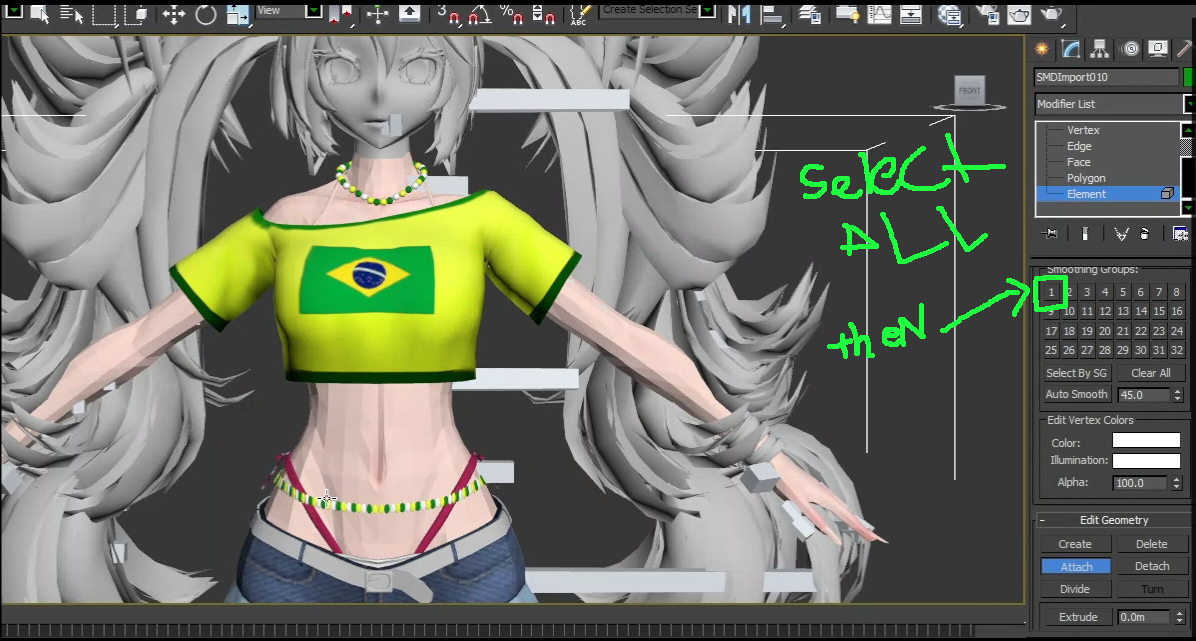
Task: Toggle the Percent Snap icon
Action: [x=510, y=13]
